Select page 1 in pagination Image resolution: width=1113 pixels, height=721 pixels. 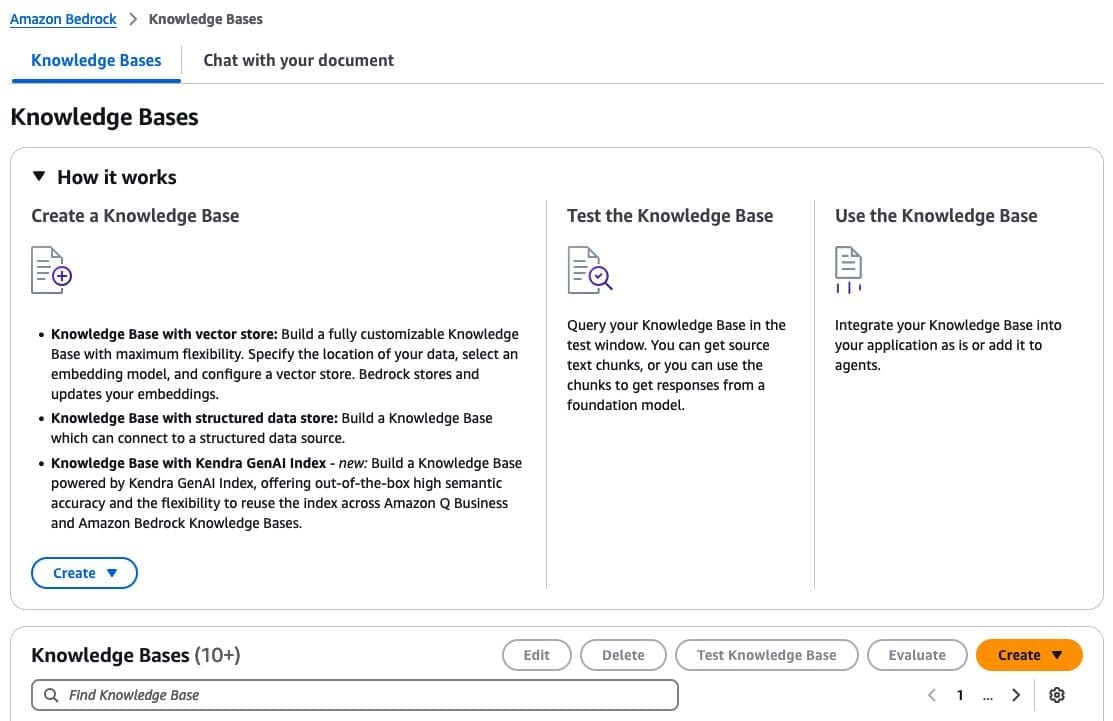click(x=960, y=695)
